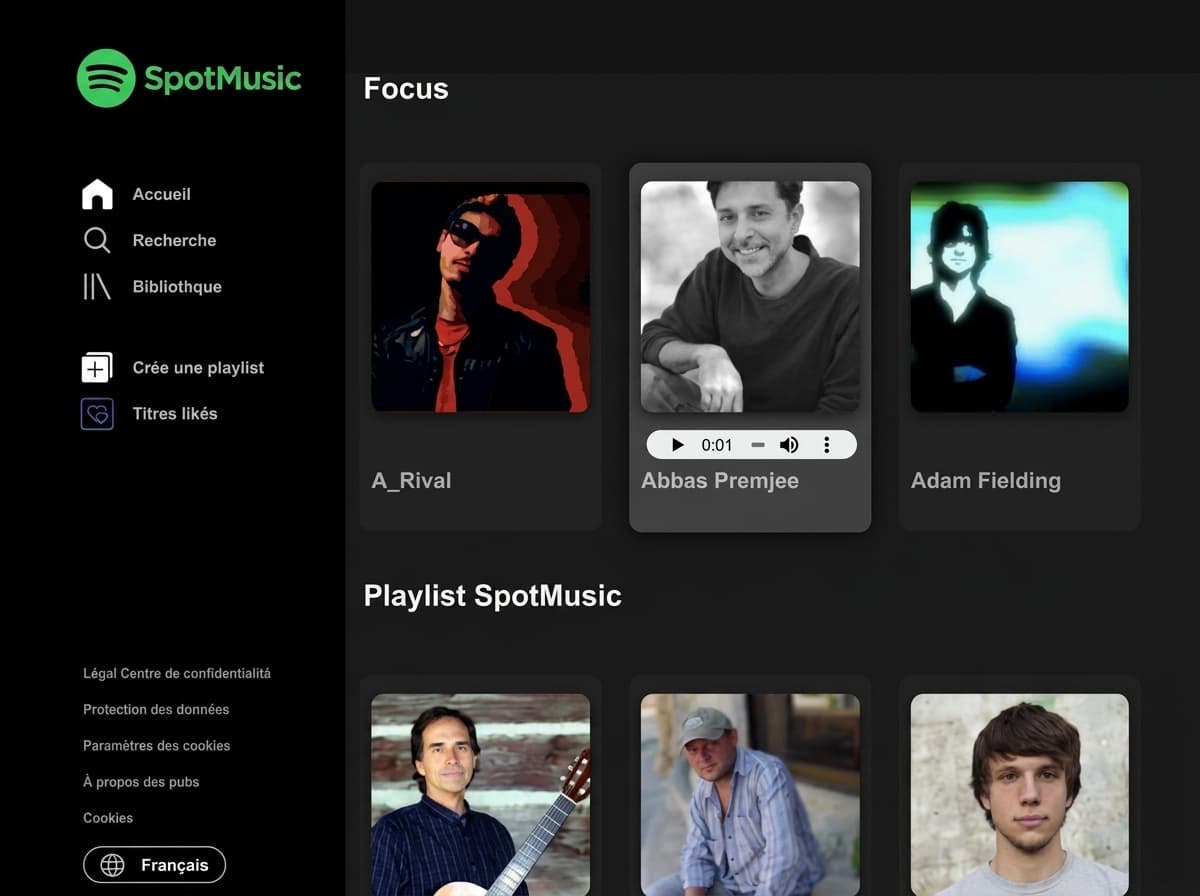The width and height of the screenshot is (1200, 896).
Task: Click the library icon beside Bibliothque
Action: point(97,287)
